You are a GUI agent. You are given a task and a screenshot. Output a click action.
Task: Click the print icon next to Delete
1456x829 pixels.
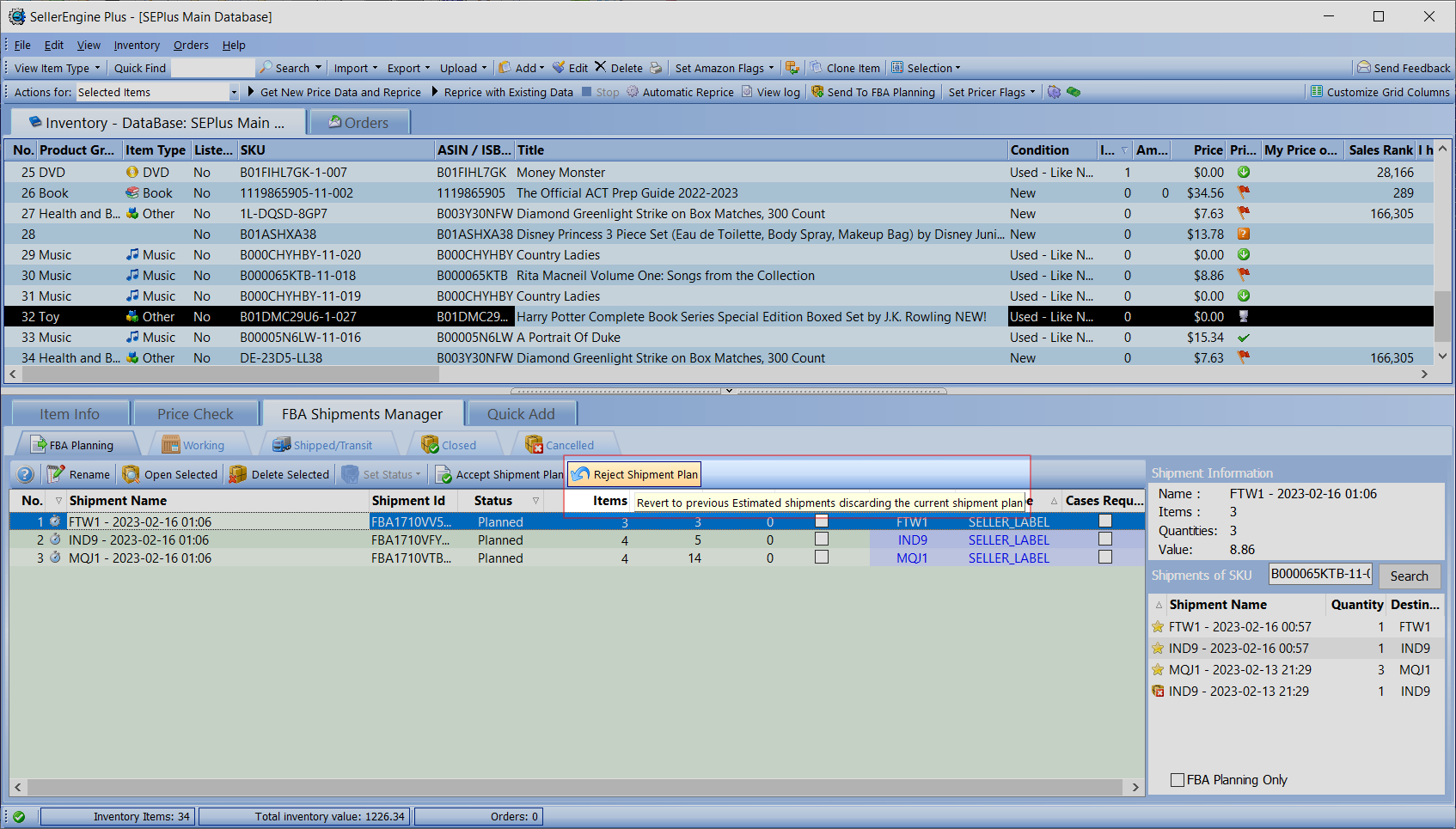click(656, 68)
